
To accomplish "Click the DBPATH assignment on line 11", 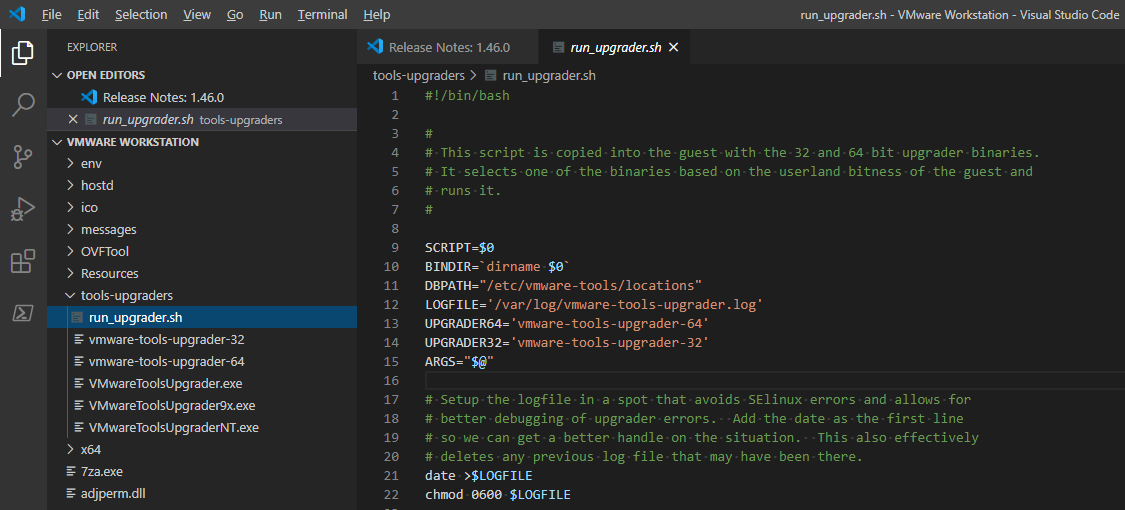I will coord(563,285).
